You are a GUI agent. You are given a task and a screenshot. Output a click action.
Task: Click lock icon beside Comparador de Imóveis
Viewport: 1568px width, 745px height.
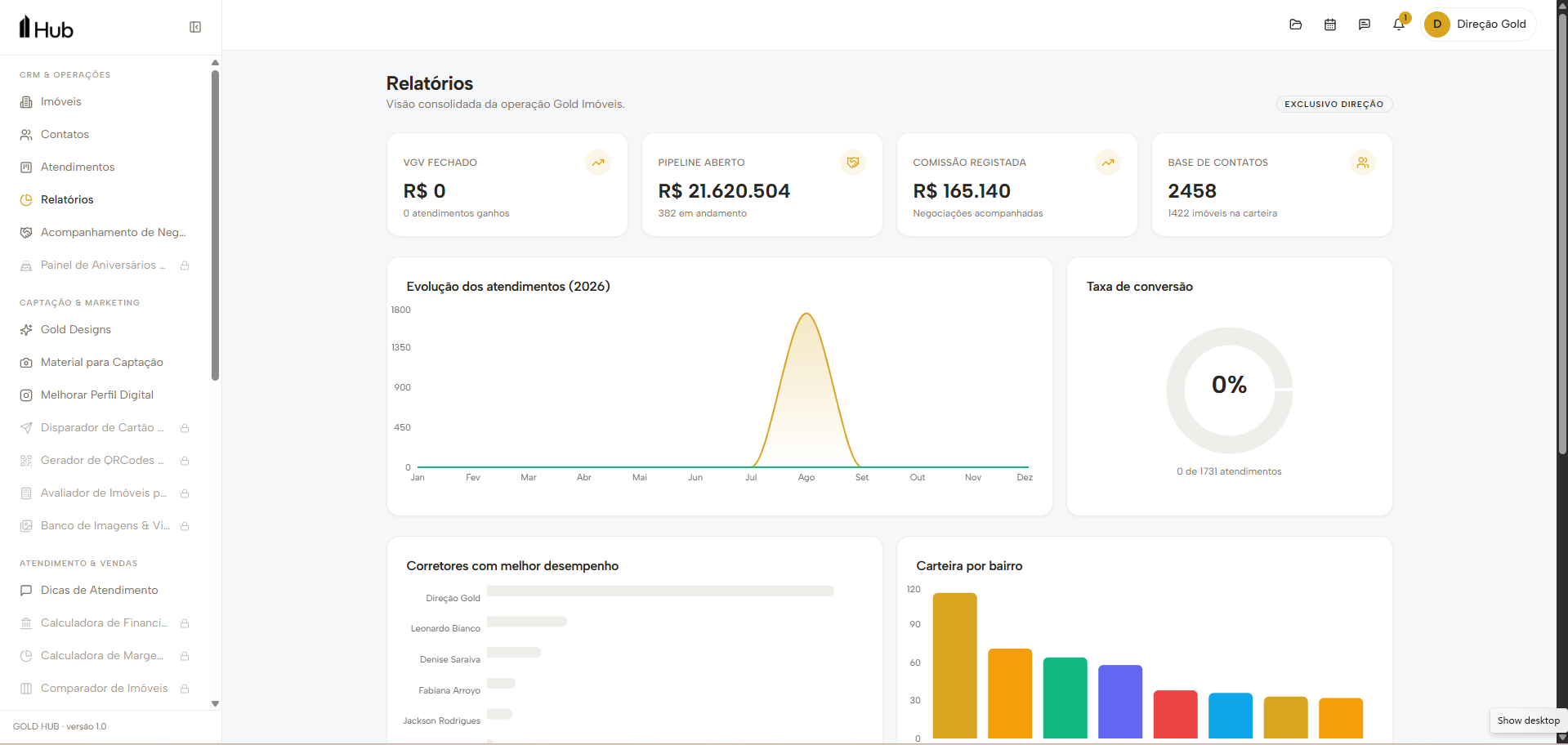185,689
